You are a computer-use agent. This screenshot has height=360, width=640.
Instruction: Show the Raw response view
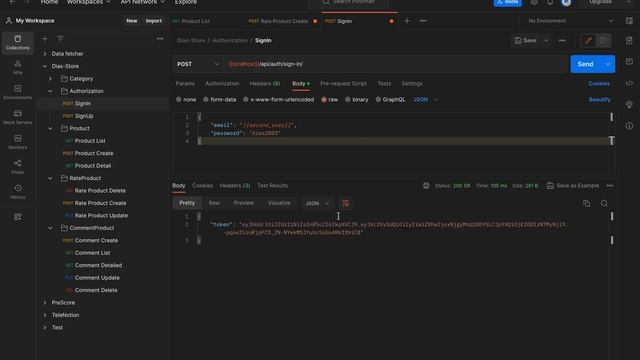(x=214, y=203)
